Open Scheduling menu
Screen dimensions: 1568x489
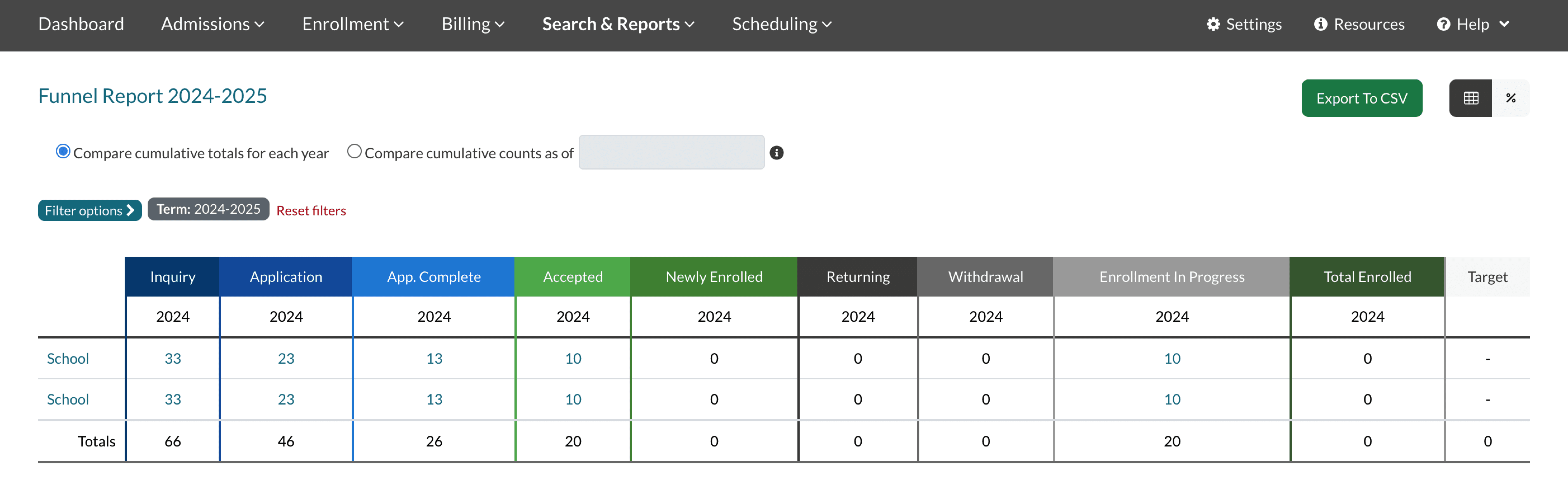(781, 24)
